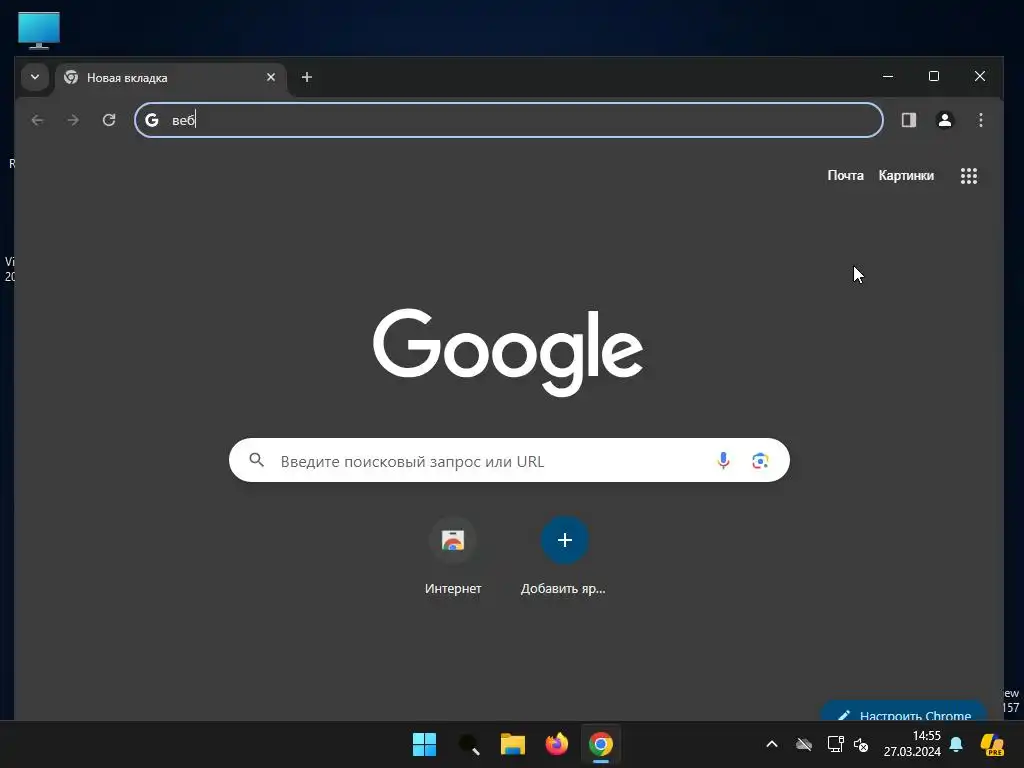
Task: Open the Интернет shortcut tile
Action: pyautogui.click(x=453, y=556)
